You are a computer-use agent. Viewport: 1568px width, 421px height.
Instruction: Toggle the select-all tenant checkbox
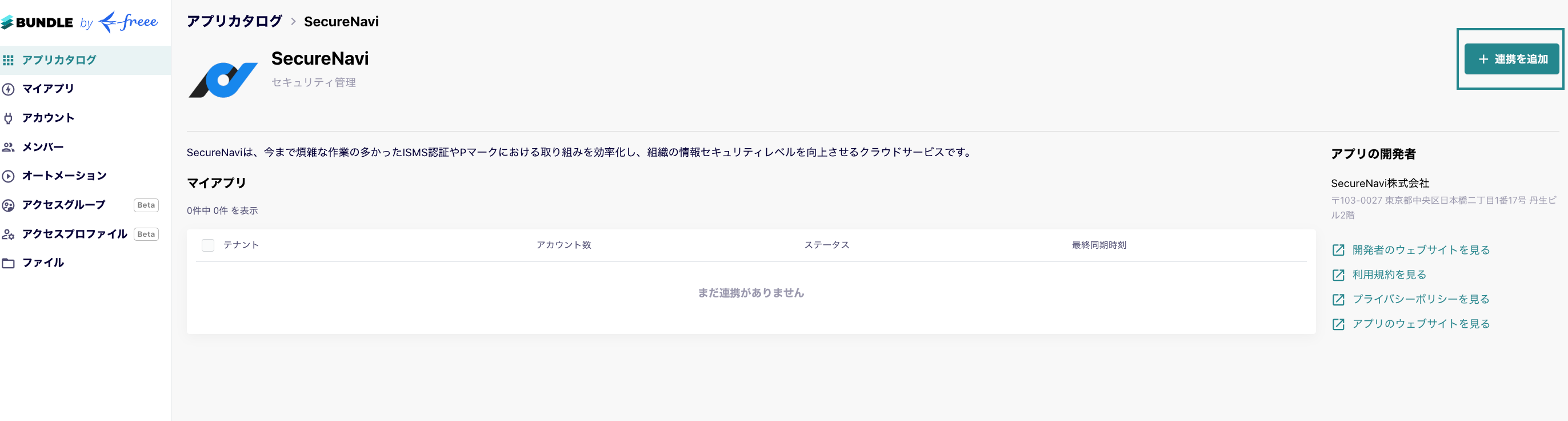(208, 245)
